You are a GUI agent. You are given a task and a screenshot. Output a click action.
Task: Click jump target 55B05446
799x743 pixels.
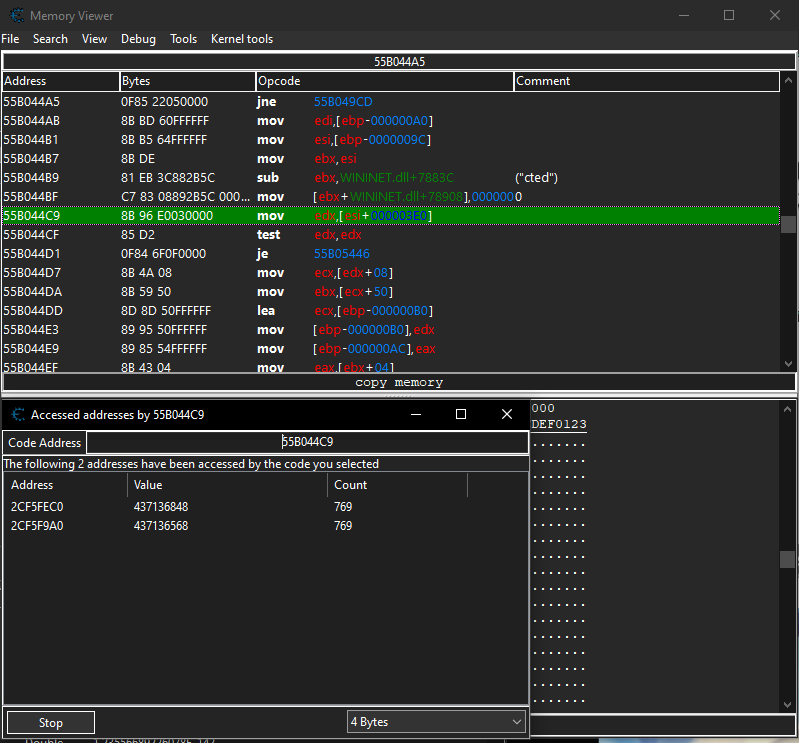coord(342,253)
